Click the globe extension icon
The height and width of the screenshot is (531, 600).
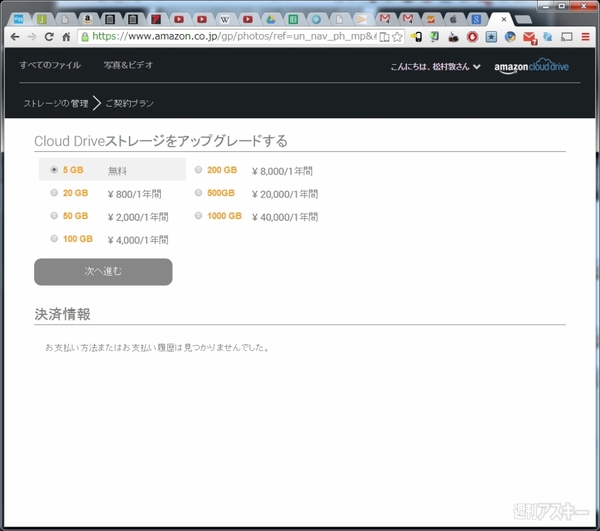click(510, 37)
